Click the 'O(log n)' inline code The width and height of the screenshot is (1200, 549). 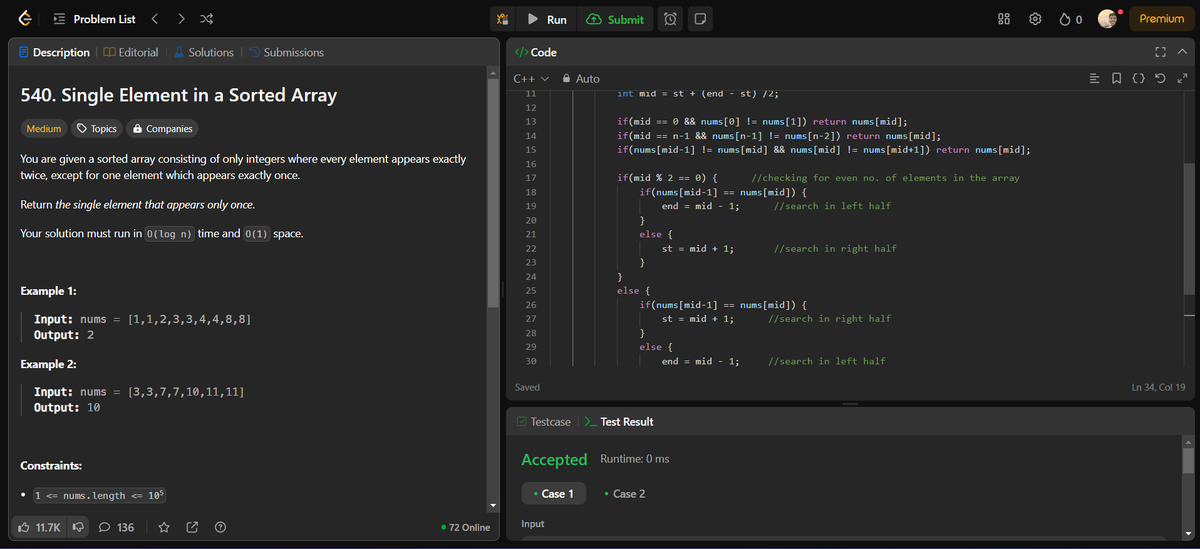169,234
